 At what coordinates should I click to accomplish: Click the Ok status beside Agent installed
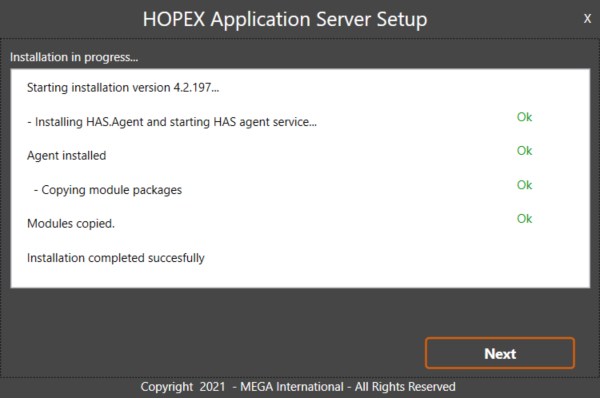[x=524, y=151]
